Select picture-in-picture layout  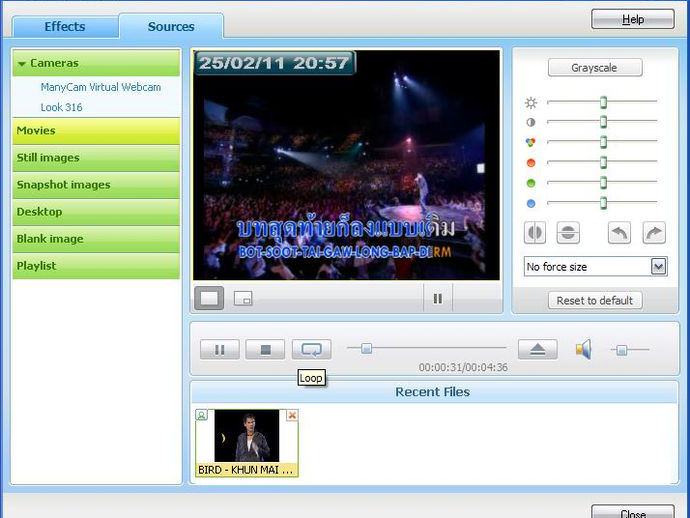(243, 298)
